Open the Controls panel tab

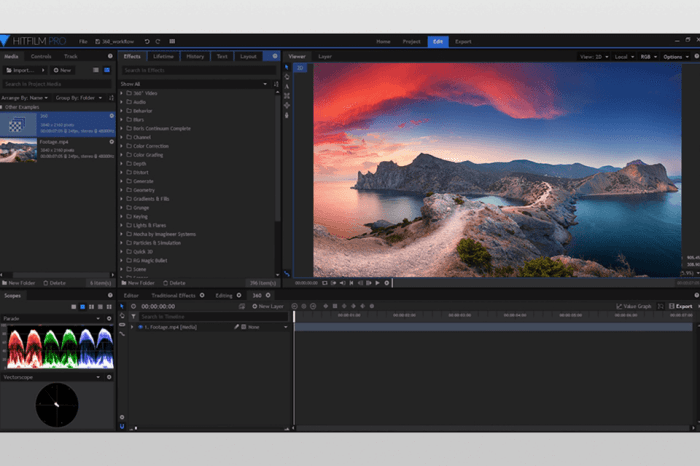41,56
